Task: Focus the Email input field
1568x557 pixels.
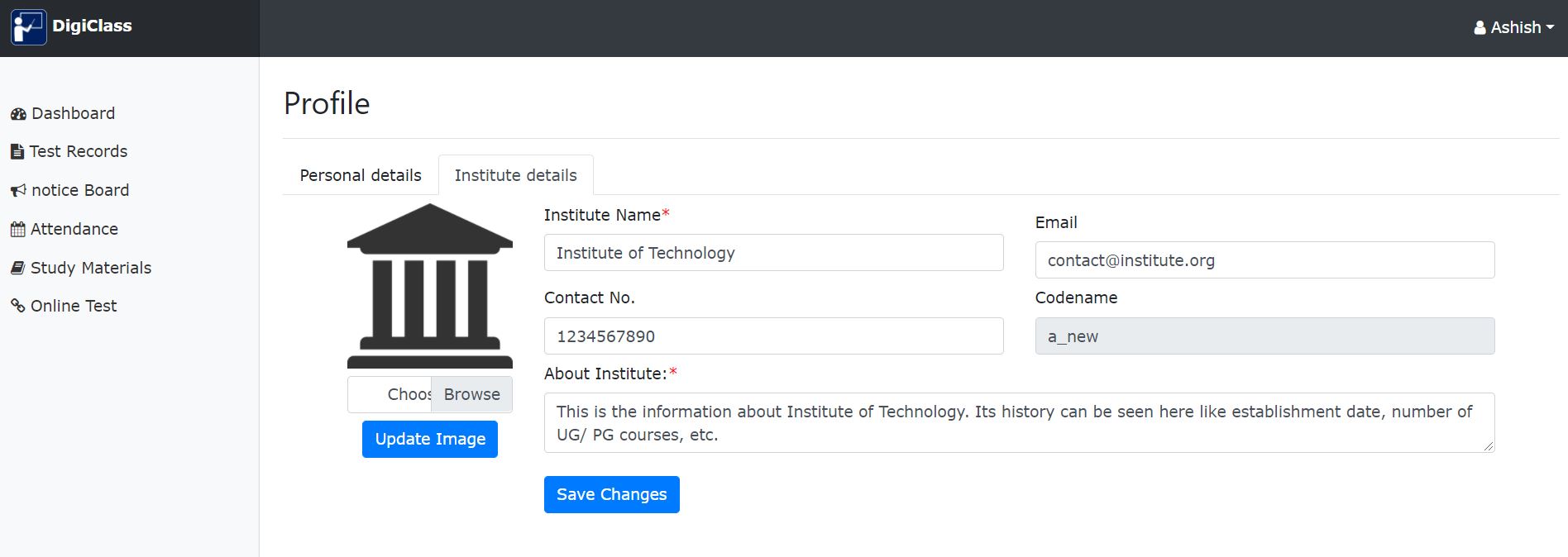Action: (x=1264, y=260)
